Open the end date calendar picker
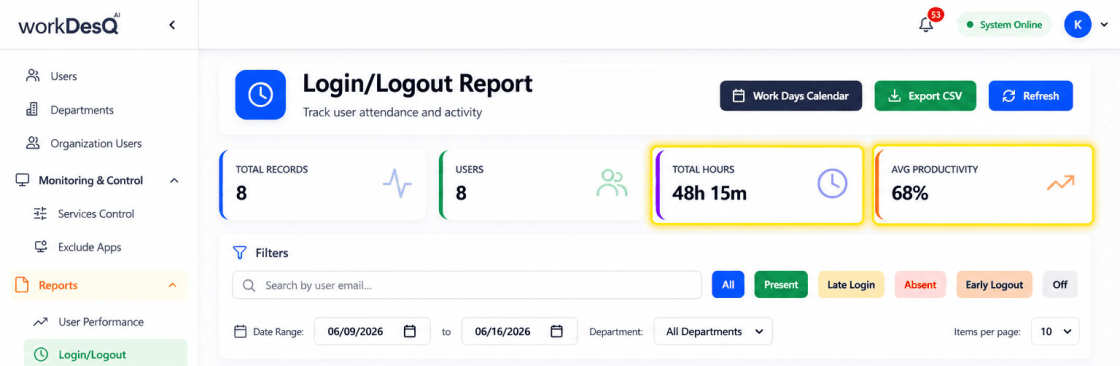This screenshot has height=366, width=1120. (557, 331)
